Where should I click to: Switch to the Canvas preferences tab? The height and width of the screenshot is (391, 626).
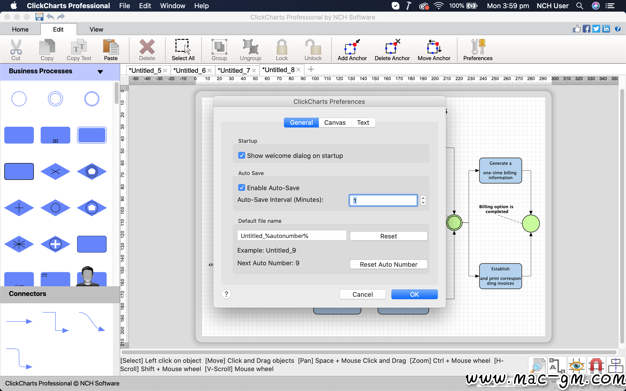tap(335, 123)
